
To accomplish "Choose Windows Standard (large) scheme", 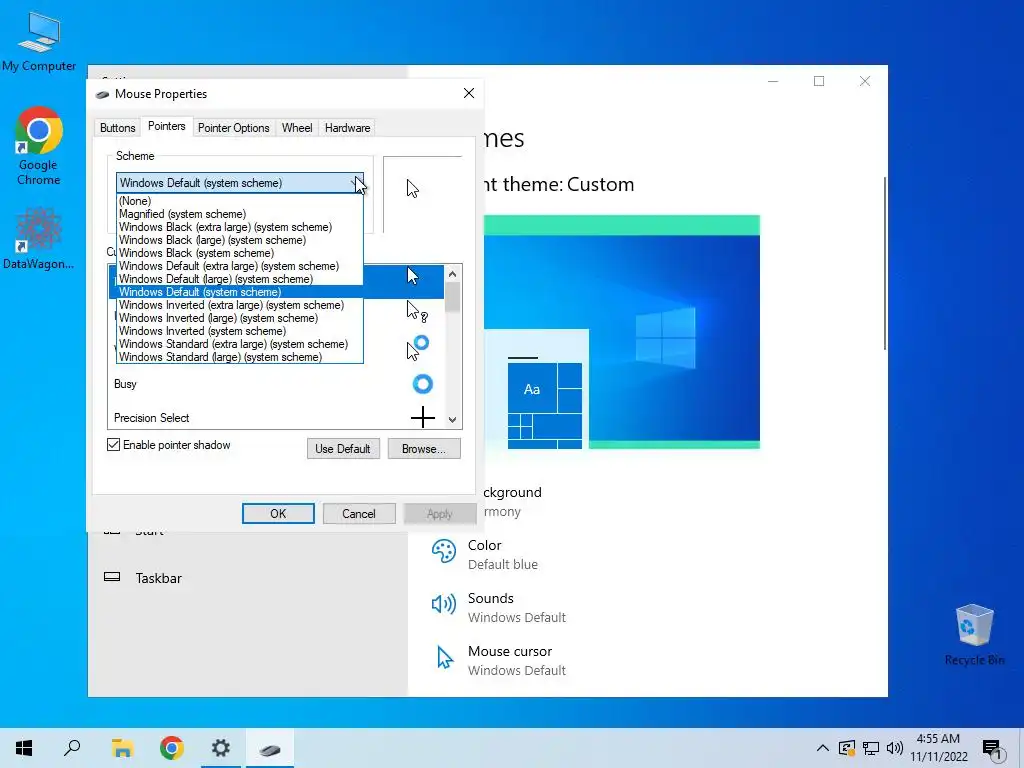I will 240,357.
